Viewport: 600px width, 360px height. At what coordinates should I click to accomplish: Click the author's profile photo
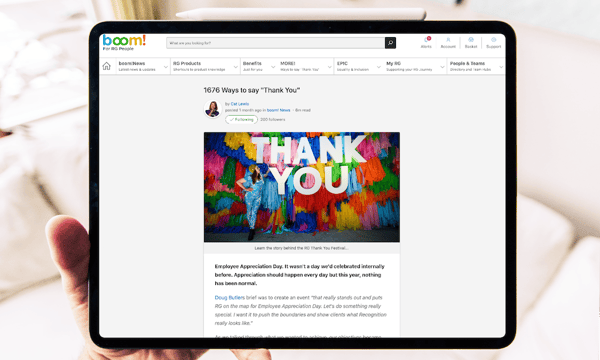tap(213, 109)
